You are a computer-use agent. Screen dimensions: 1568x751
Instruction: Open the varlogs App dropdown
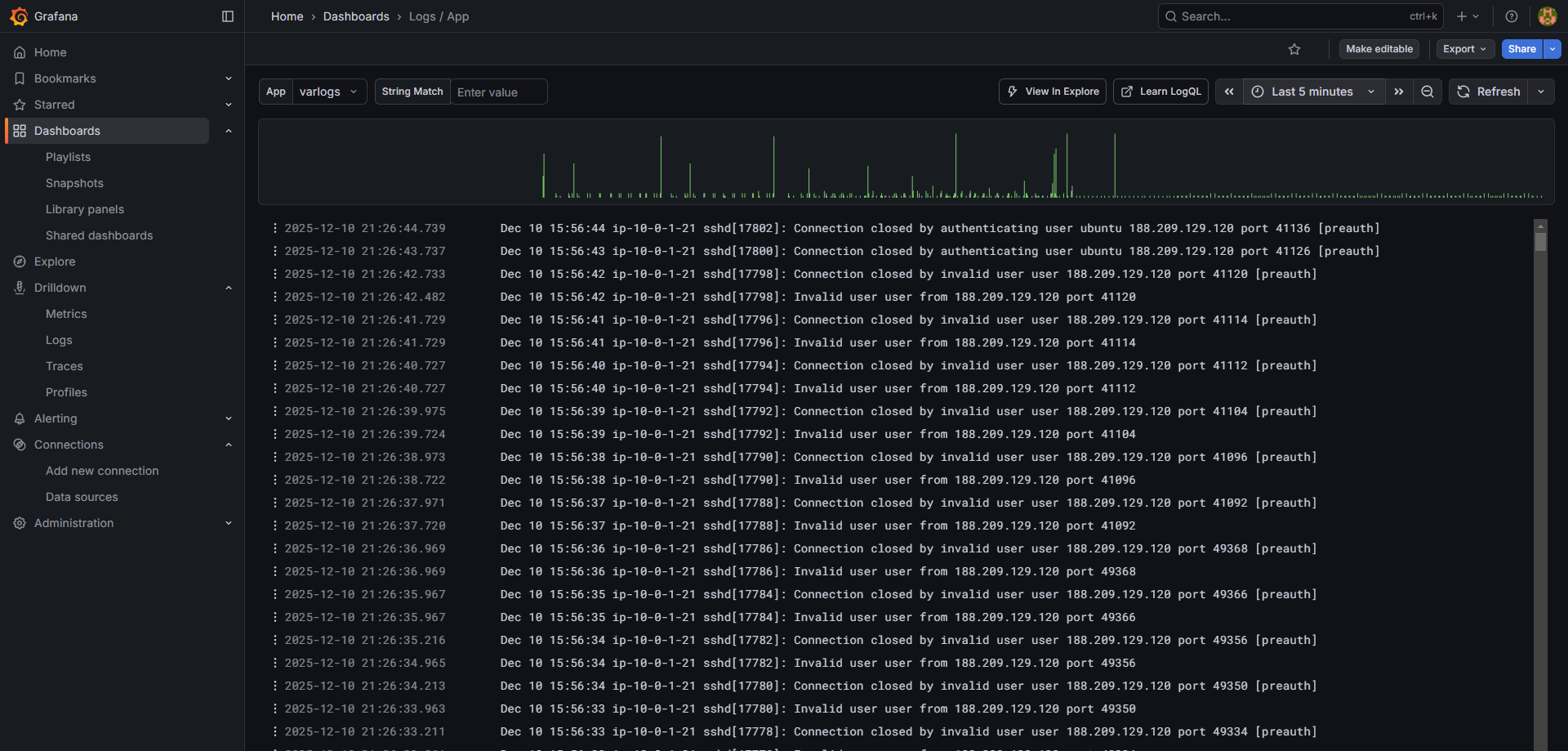[x=328, y=92]
